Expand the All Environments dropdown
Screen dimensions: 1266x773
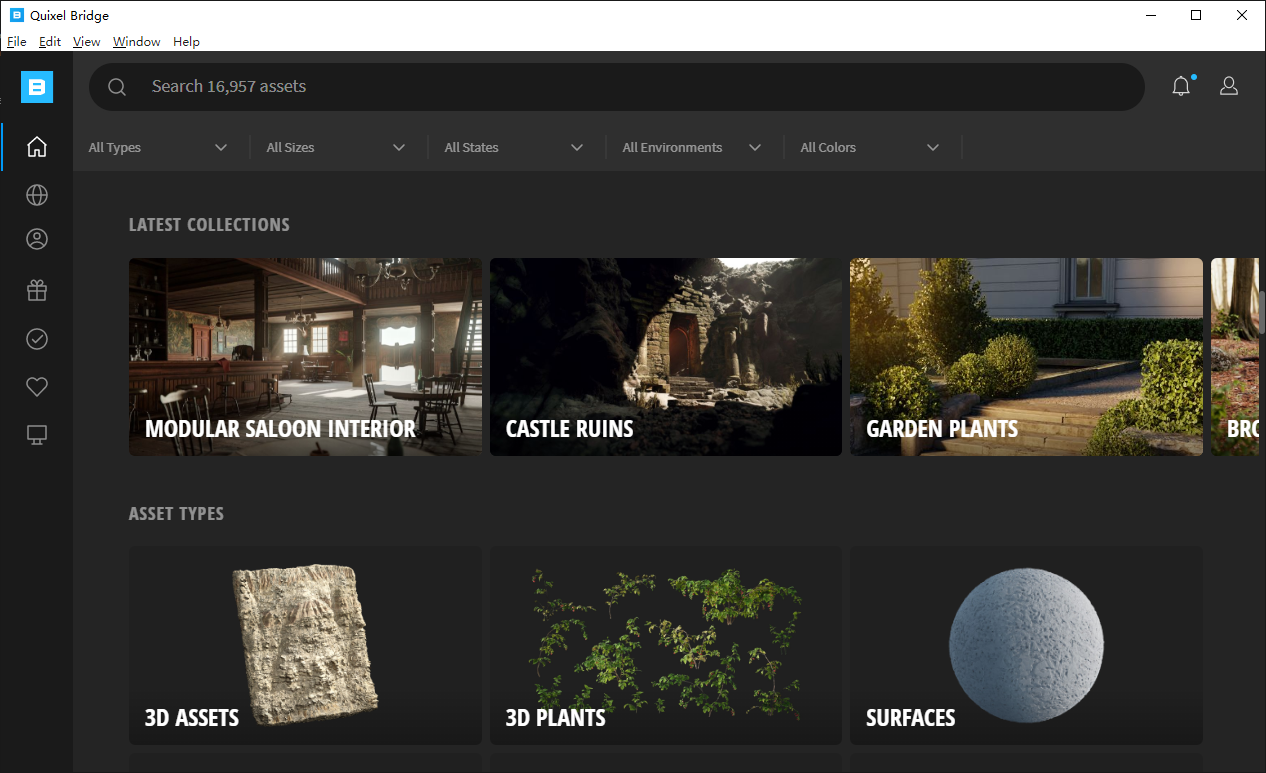(x=692, y=148)
